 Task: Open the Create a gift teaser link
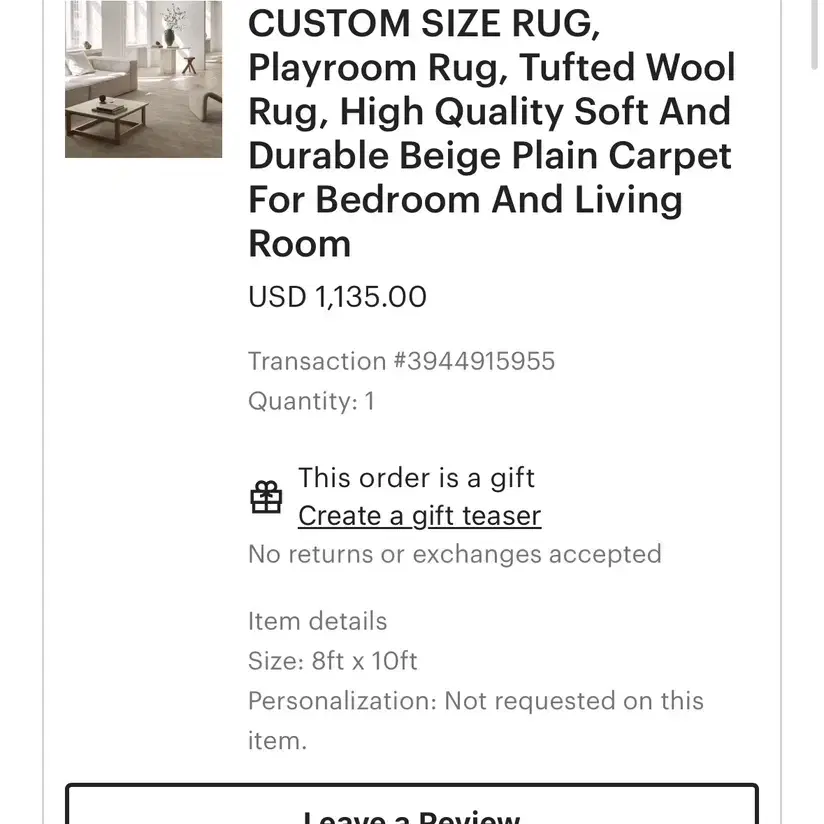coord(419,516)
